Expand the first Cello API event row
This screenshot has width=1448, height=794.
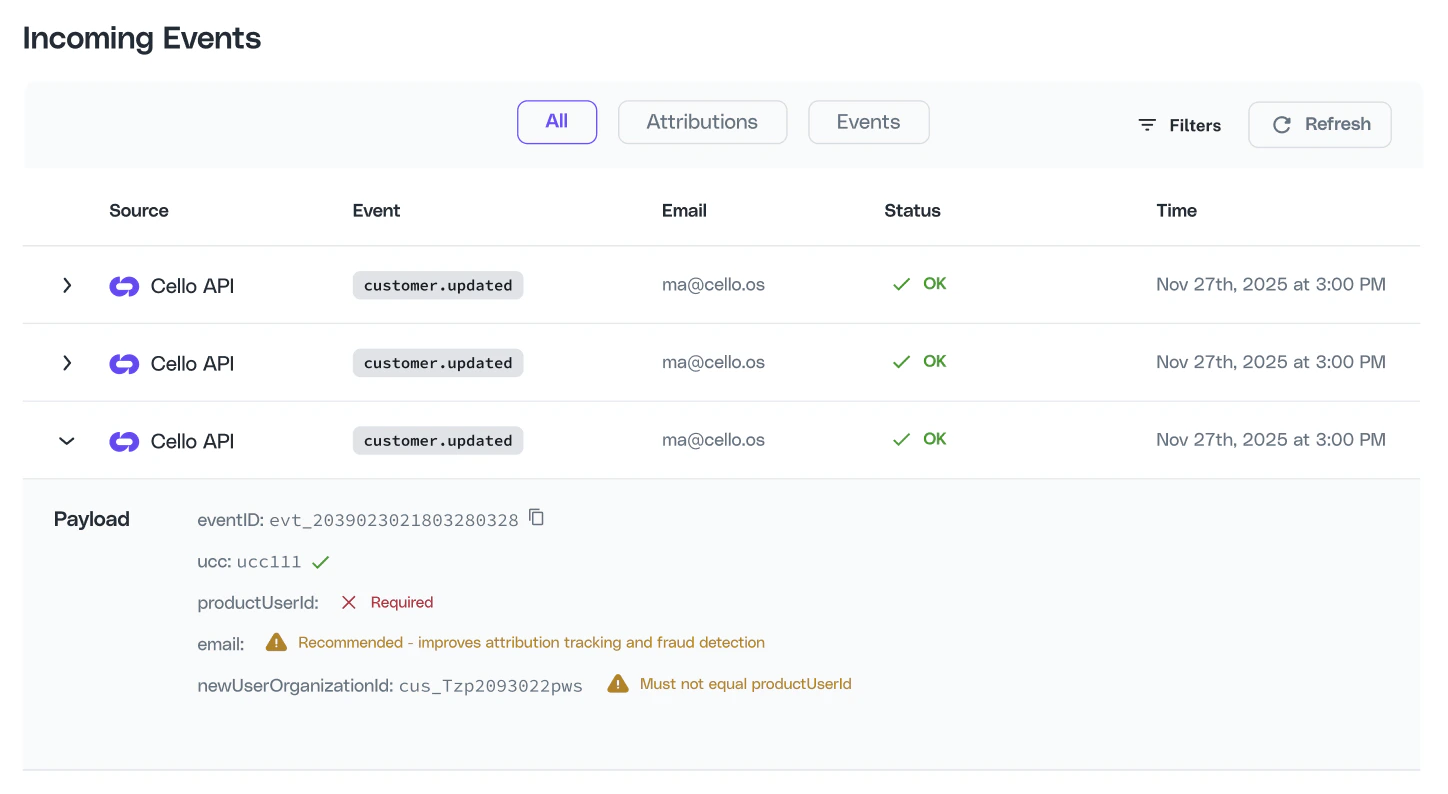[67, 285]
